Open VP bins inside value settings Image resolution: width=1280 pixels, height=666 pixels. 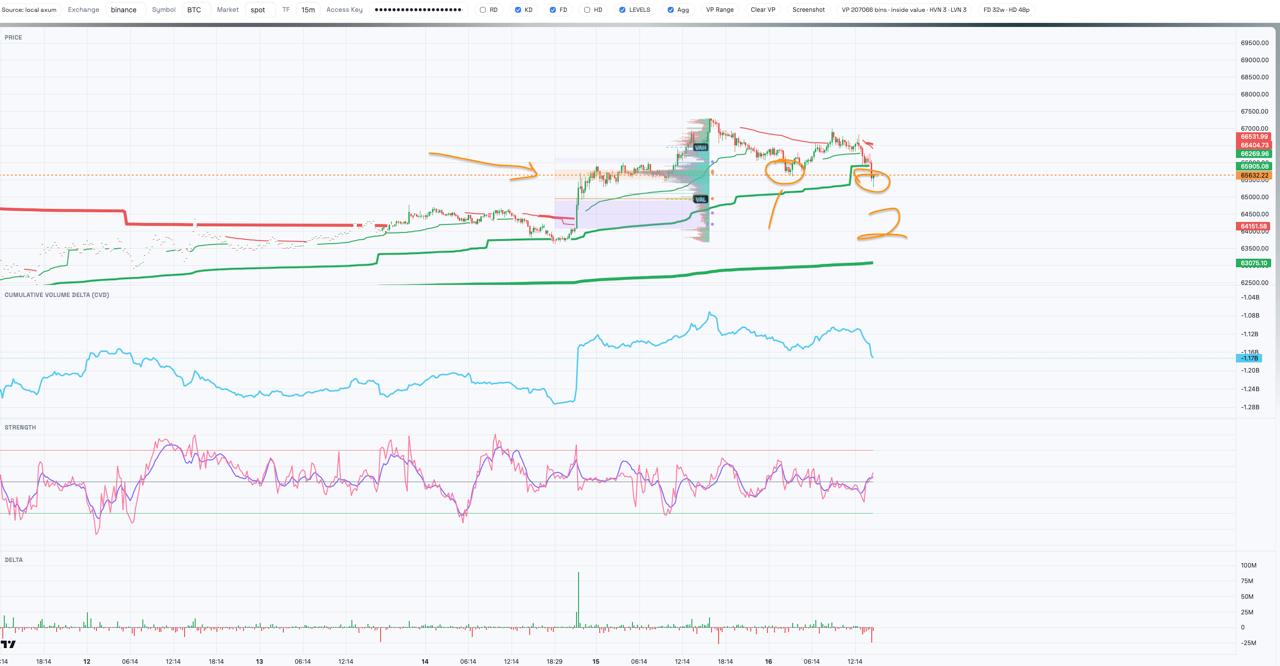click(x=904, y=10)
